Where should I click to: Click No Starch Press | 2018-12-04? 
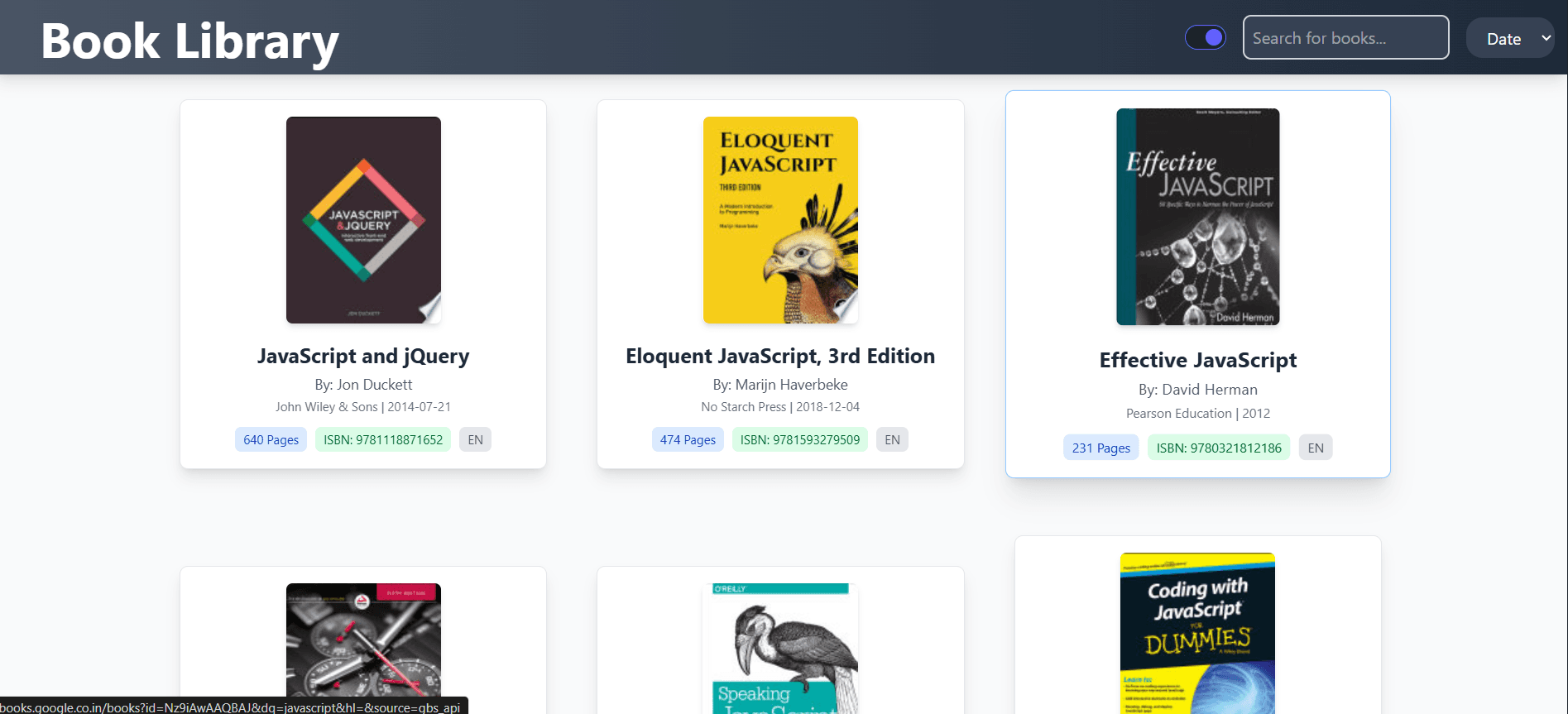tap(780, 407)
